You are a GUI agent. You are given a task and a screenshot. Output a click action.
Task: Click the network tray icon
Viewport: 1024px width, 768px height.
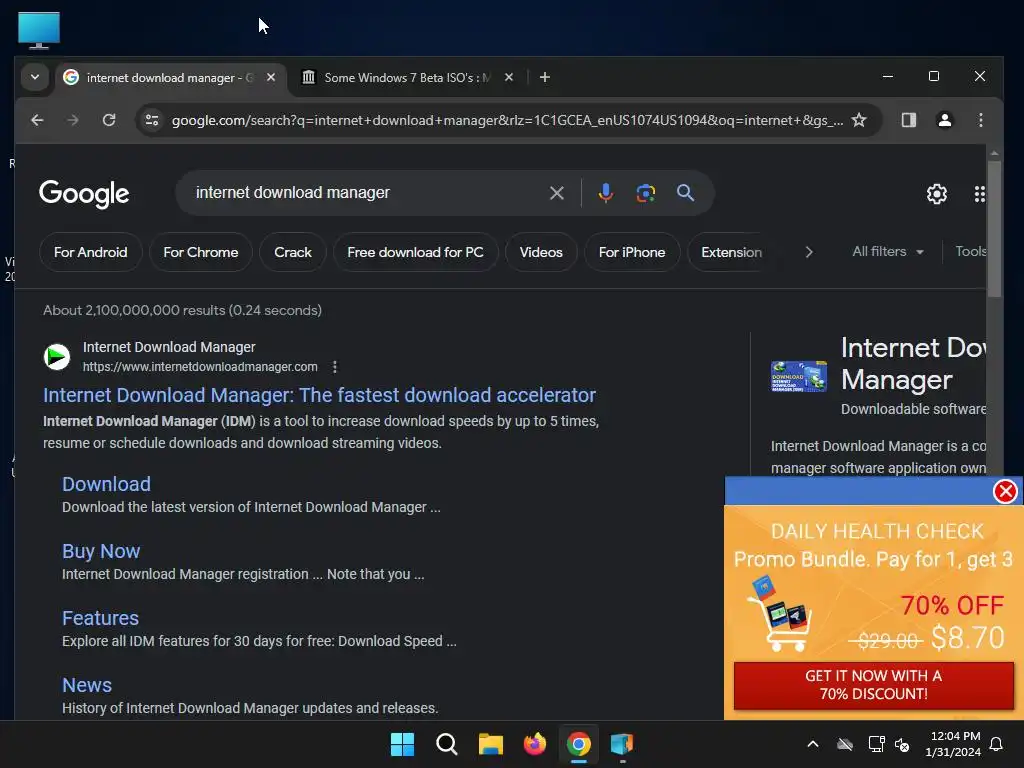(876, 744)
